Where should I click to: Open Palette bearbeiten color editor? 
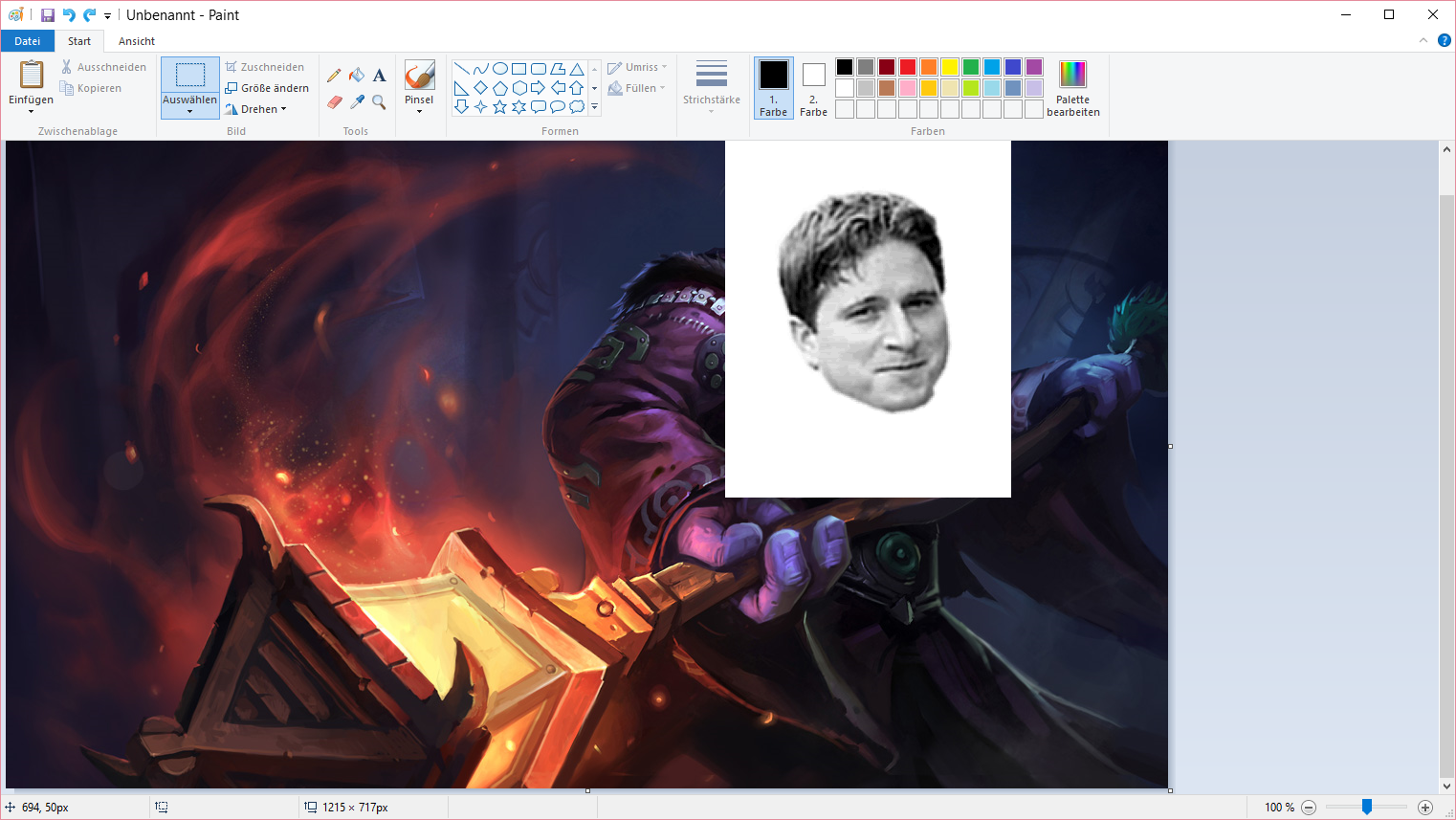coord(1073,88)
